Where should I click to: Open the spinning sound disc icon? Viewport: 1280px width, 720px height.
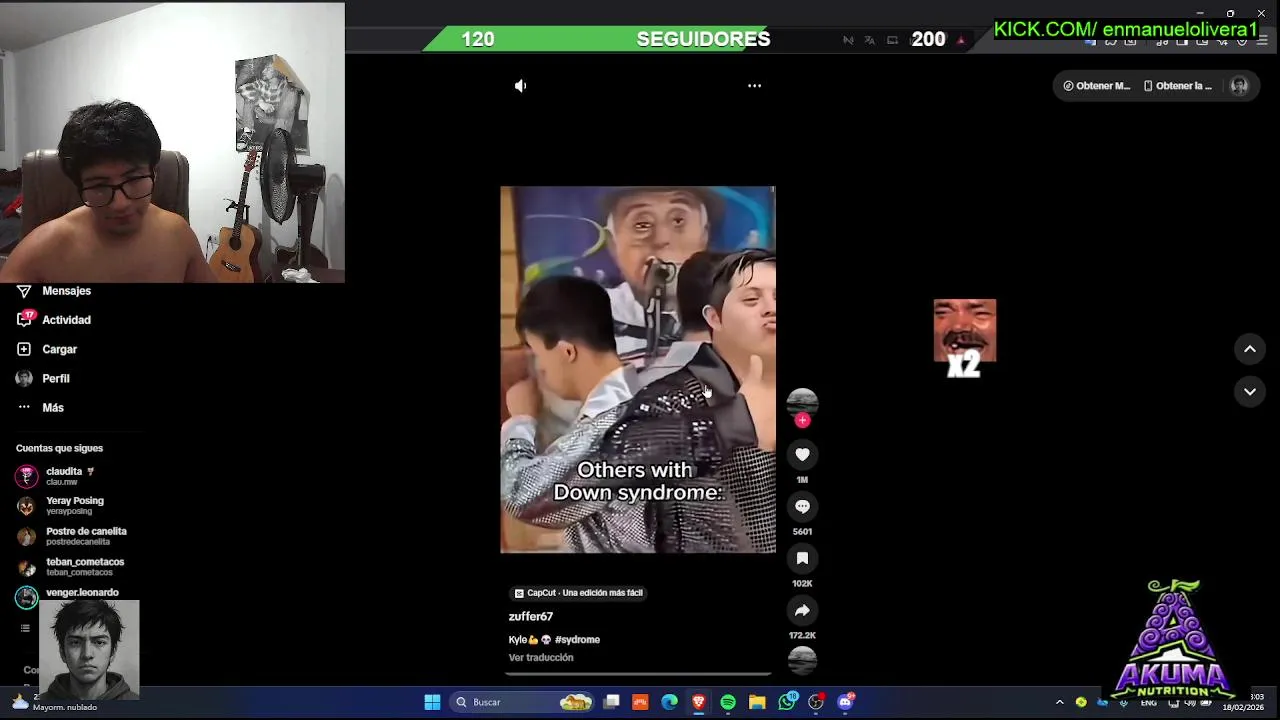802,660
